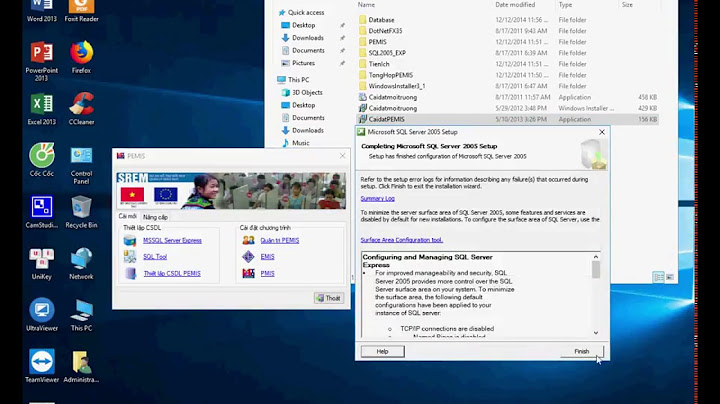Click the setup text box scrollbar thumb
Image resolution: width=720 pixels, height=404 pixels.
596,269
